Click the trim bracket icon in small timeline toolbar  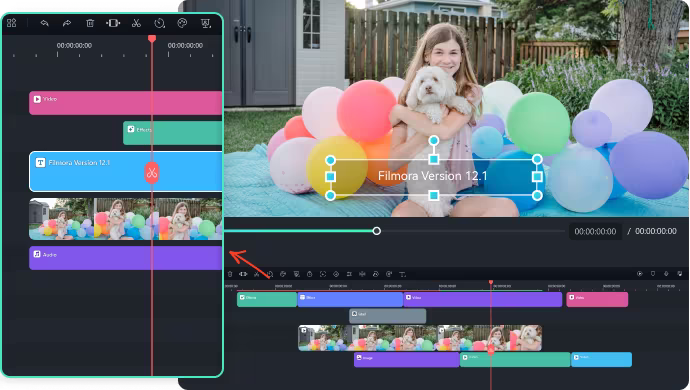[x=243, y=274]
